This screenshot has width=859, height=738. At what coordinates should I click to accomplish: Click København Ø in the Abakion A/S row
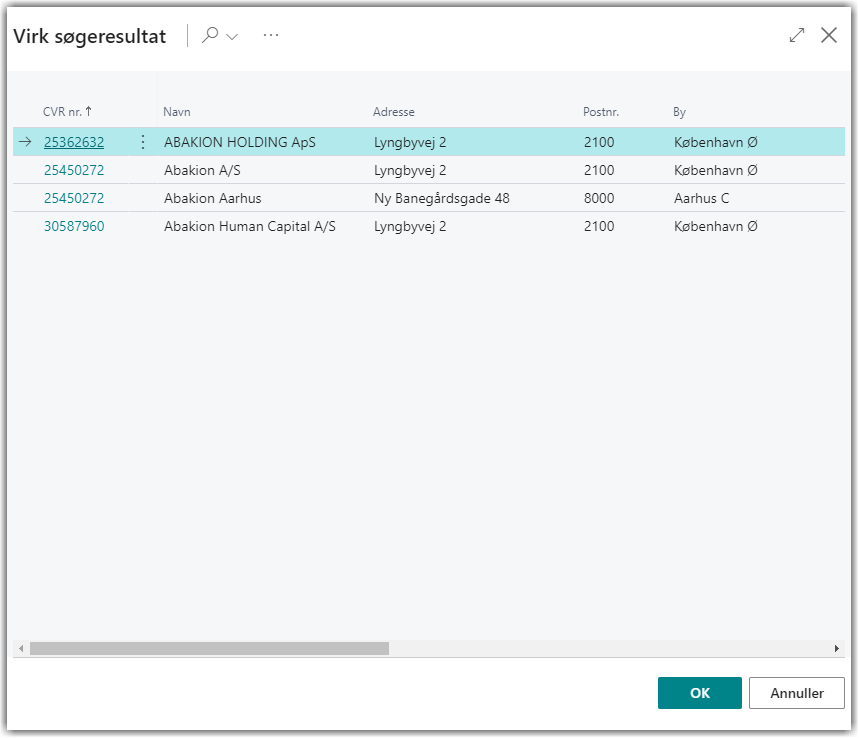(715, 170)
